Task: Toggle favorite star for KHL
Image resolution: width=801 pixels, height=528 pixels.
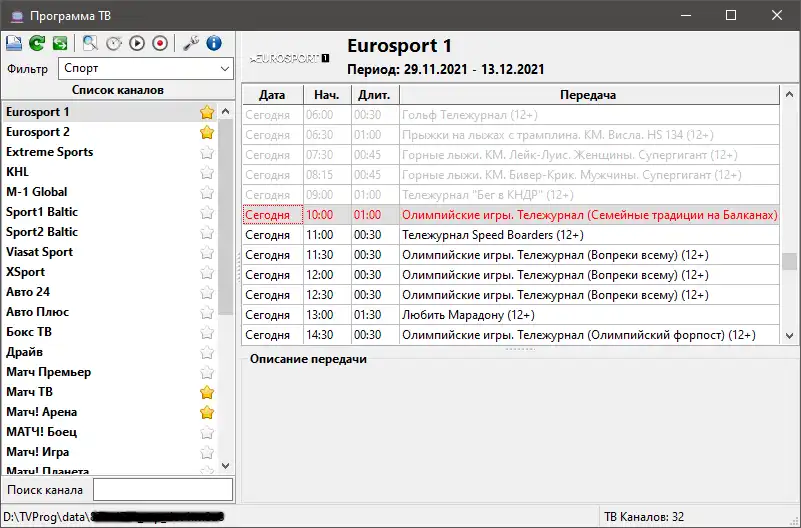Action: [x=207, y=172]
